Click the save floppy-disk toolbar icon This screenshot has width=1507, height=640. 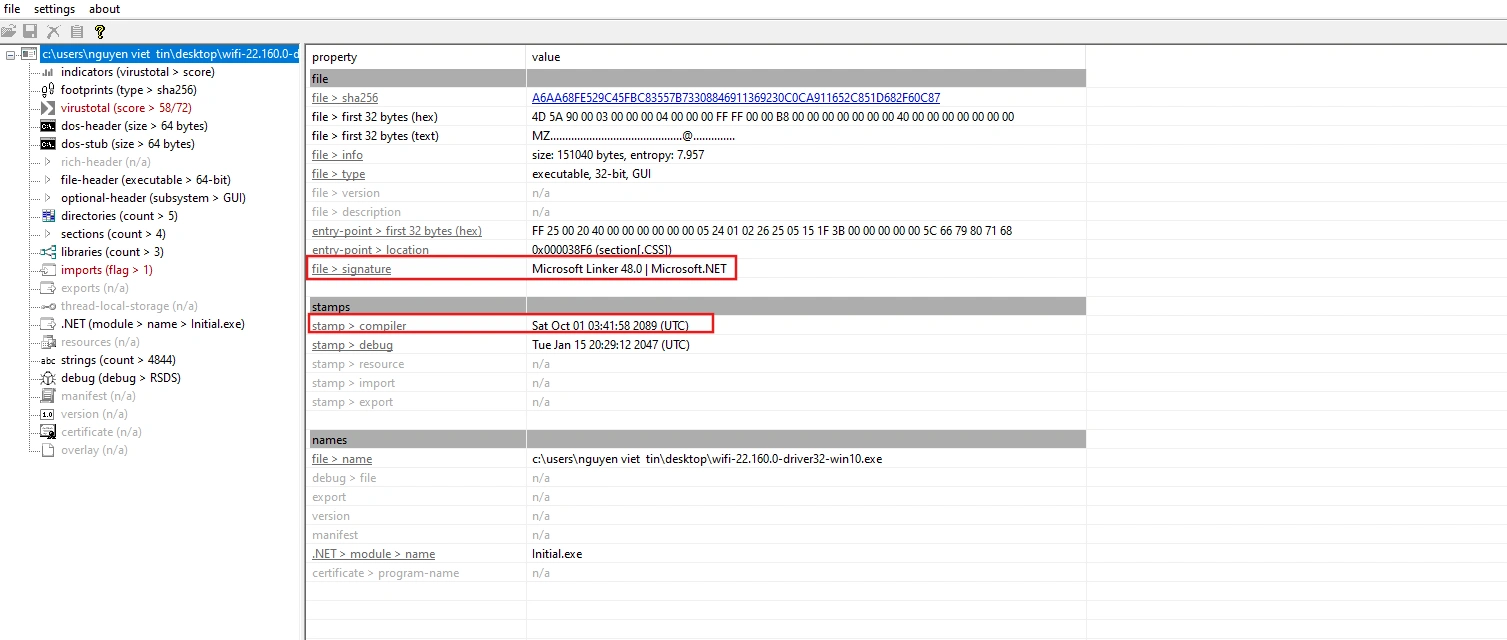(x=30, y=31)
